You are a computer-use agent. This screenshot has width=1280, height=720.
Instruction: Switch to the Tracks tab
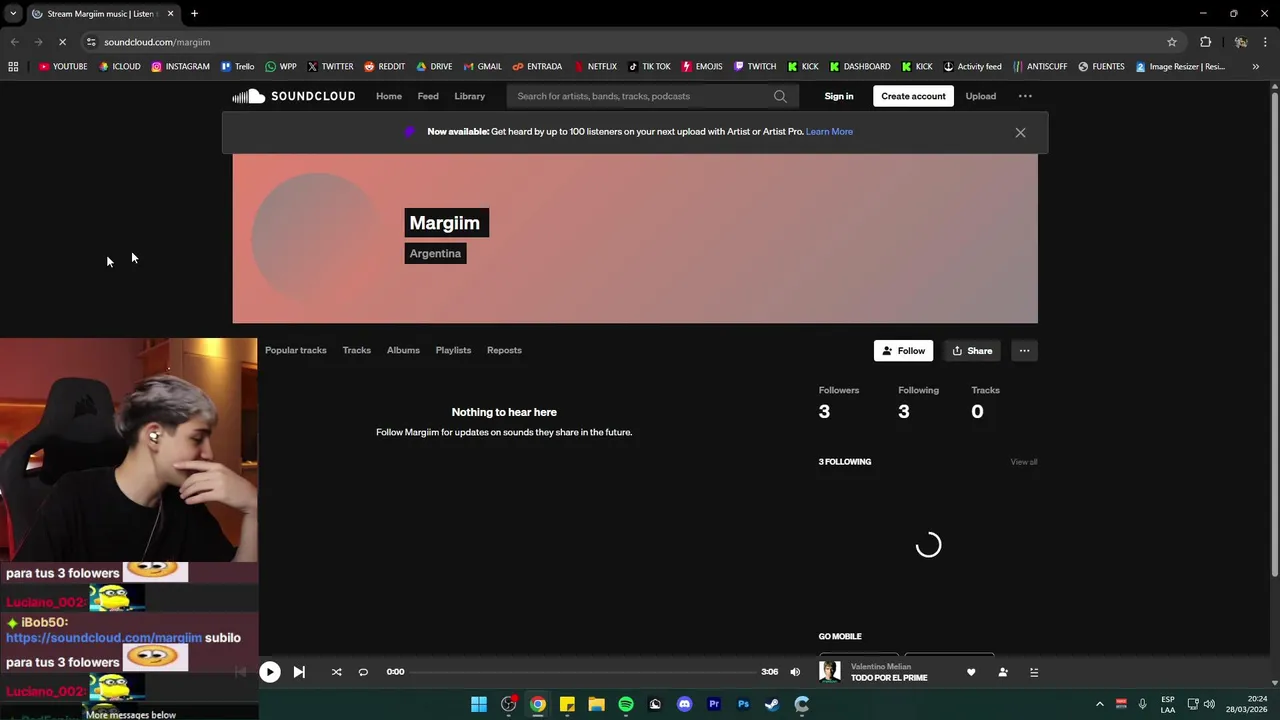356,350
